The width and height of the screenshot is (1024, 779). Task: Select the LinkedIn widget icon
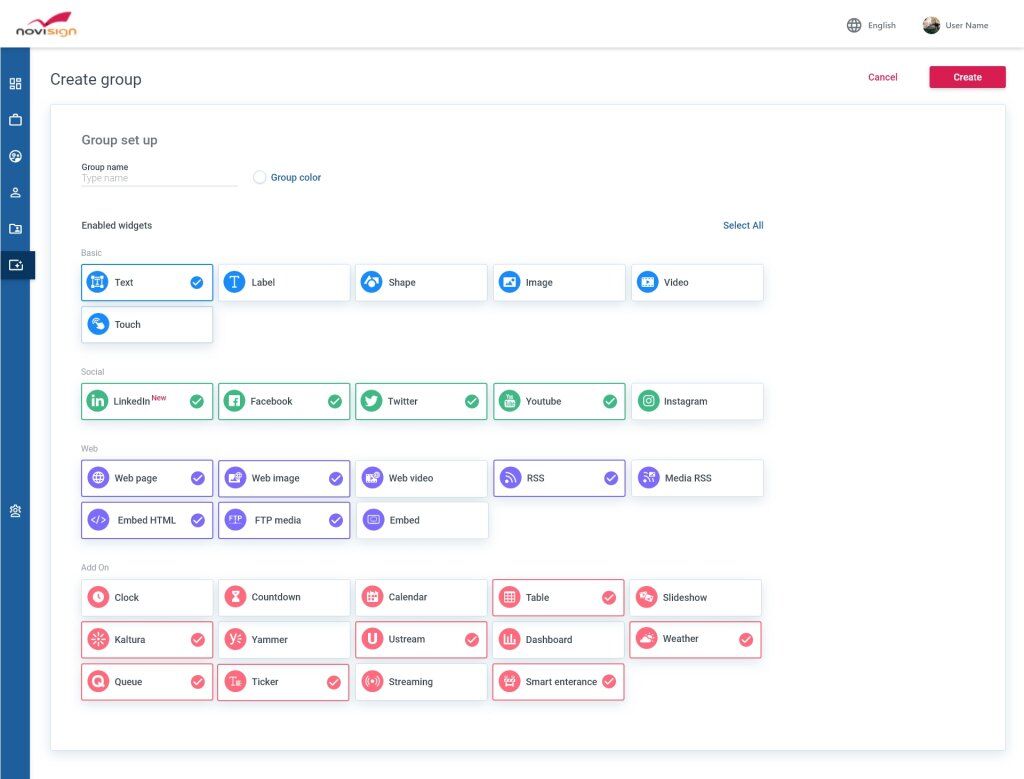tap(97, 401)
